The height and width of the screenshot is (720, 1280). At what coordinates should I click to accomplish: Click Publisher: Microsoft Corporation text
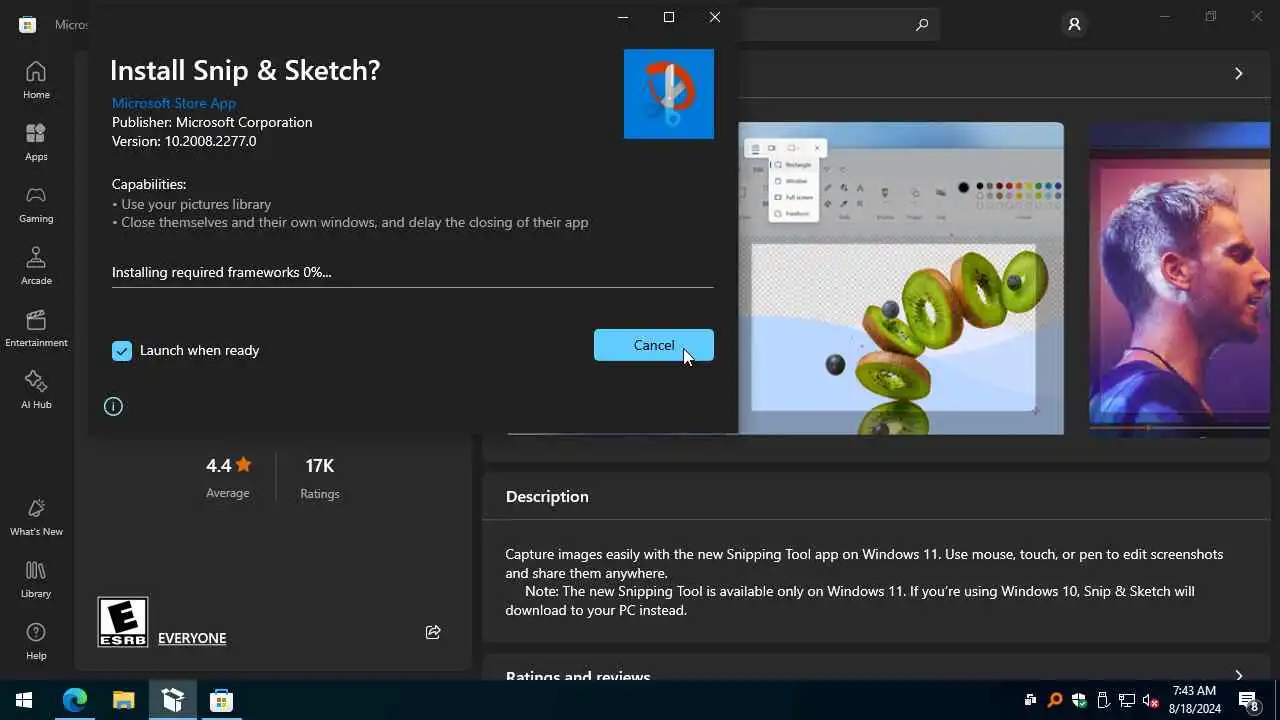[212, 122]
